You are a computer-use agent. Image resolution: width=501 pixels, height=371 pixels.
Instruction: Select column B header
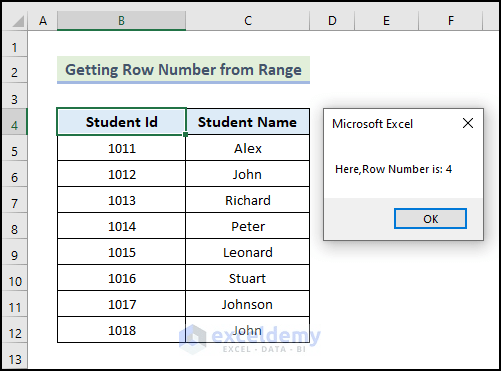pos(121,21)
